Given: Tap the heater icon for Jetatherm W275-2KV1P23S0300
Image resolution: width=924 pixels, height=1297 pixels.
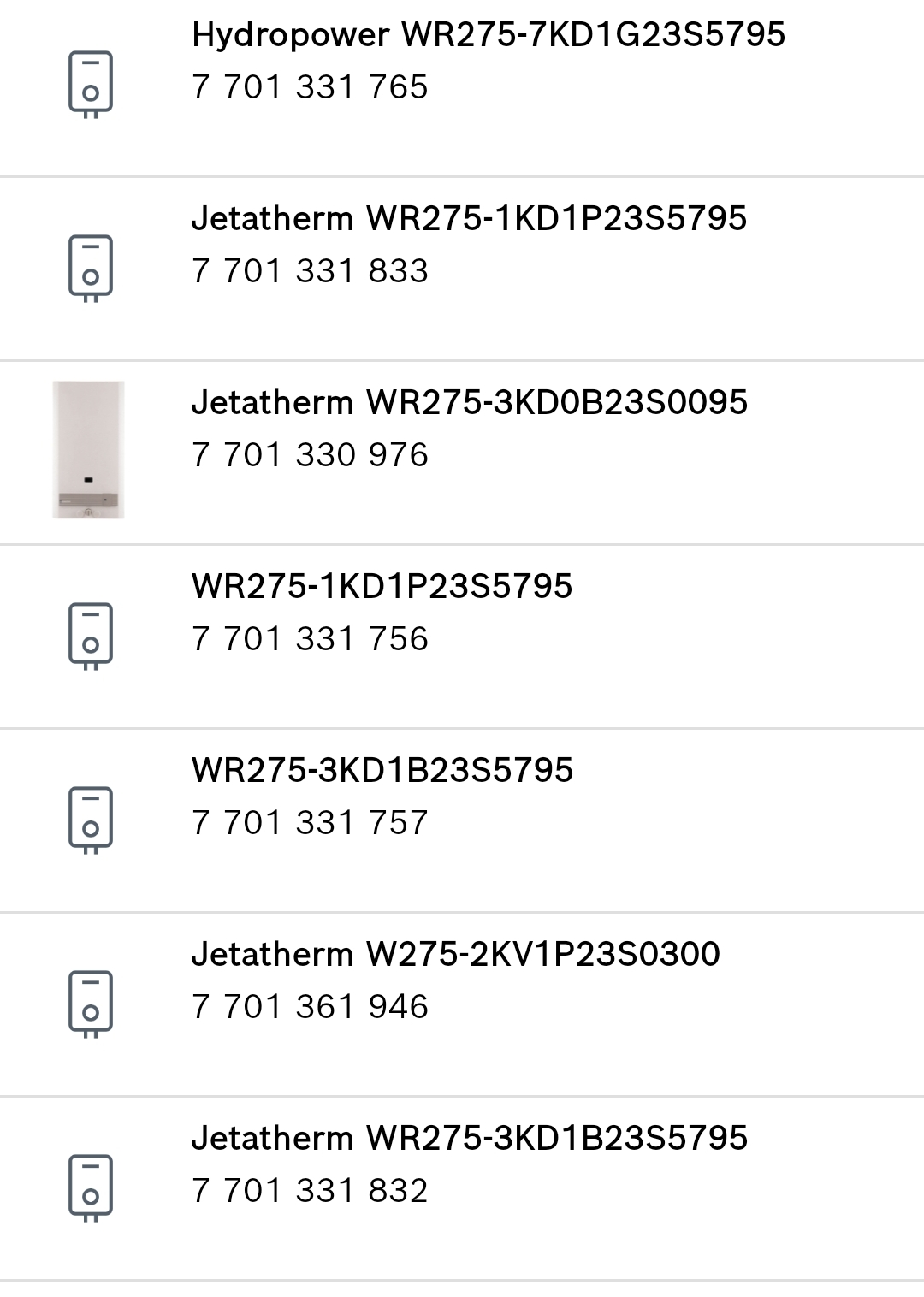Looking at the screenshot, I should tap(91, 1004).
